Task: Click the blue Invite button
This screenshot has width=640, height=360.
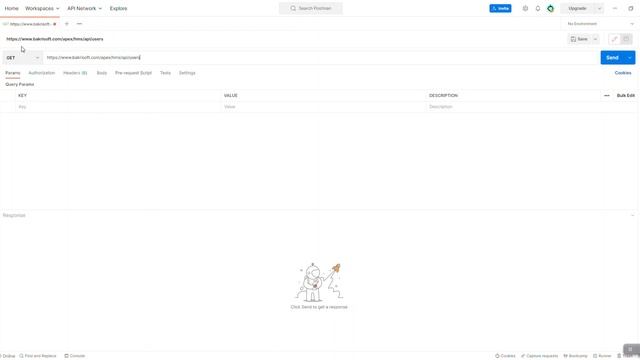Action: tap(500, 8)
